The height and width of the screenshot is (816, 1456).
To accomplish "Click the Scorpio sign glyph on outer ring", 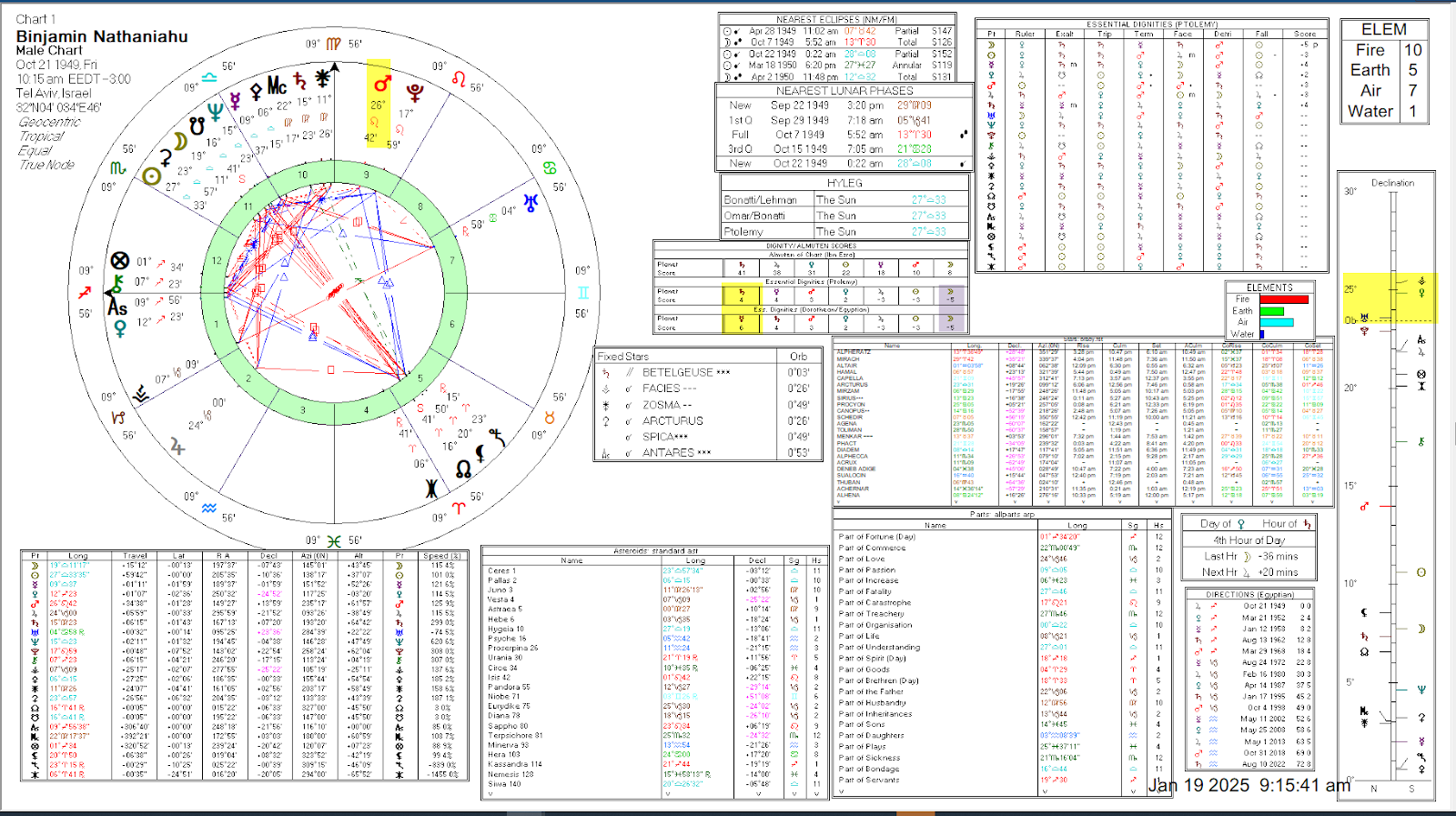I will [x=118, y=168].
